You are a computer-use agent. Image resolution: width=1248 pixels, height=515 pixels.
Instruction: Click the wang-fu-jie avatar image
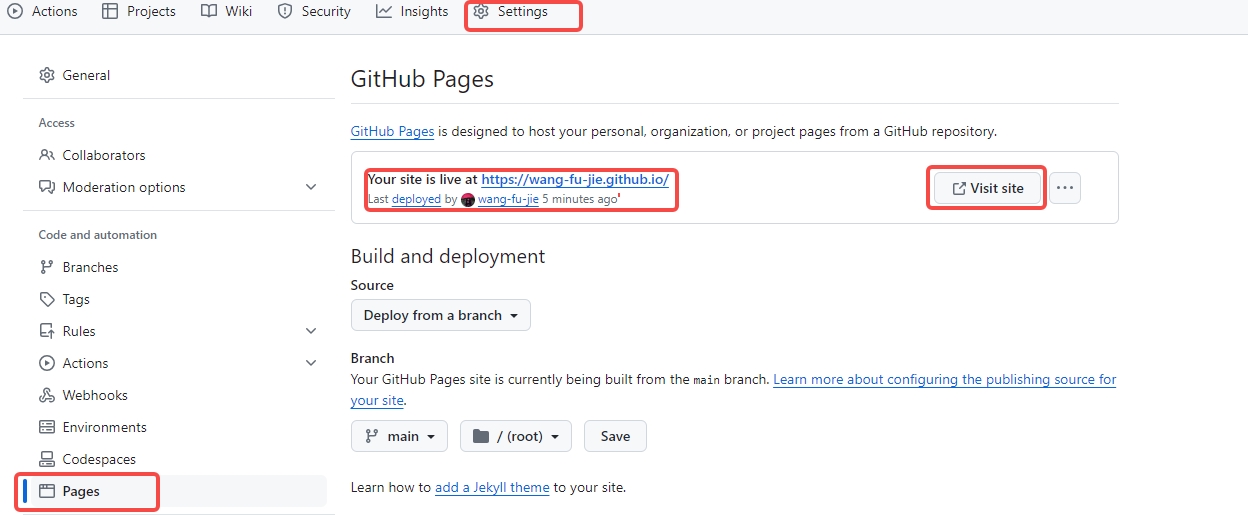point(467,200)
